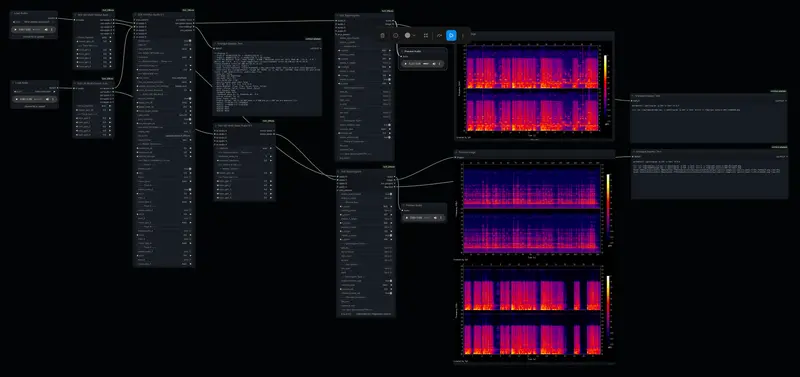800x377 pixels.
Task: Delete selected node via trash icon
Action: 383,36
